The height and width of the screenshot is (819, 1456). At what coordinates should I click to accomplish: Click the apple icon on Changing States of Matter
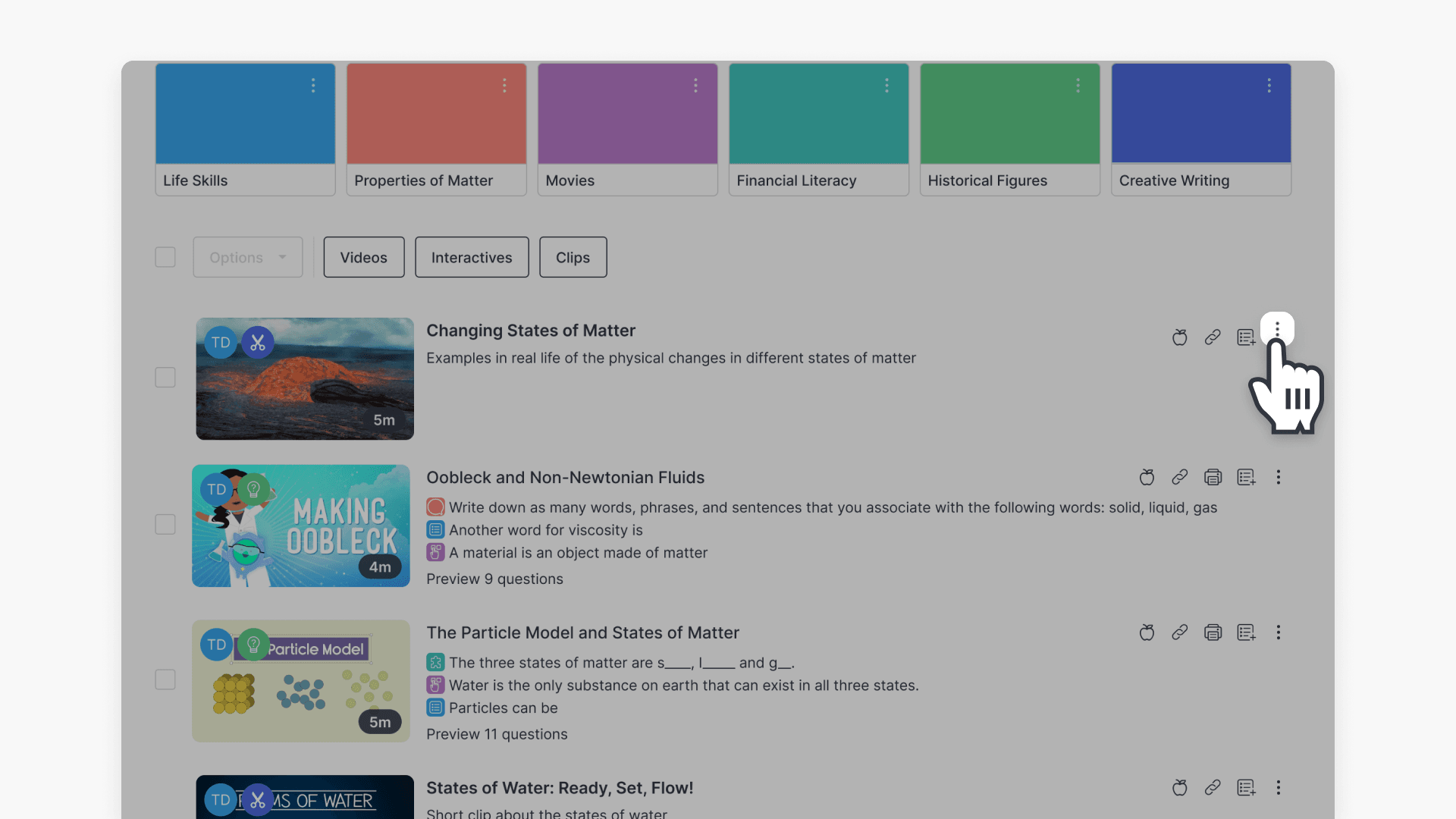1179,337
